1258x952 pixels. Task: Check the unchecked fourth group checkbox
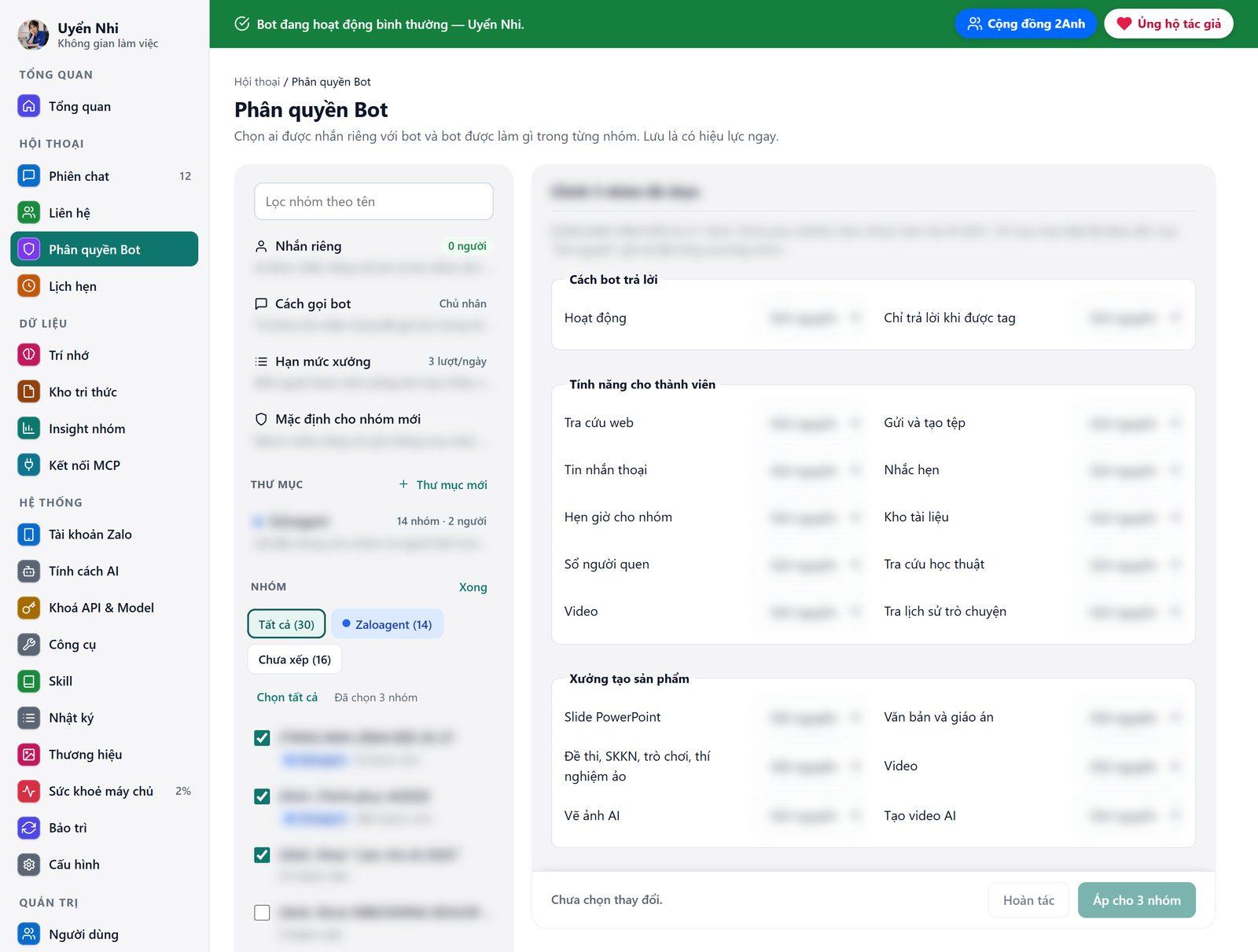pos(263,913)
